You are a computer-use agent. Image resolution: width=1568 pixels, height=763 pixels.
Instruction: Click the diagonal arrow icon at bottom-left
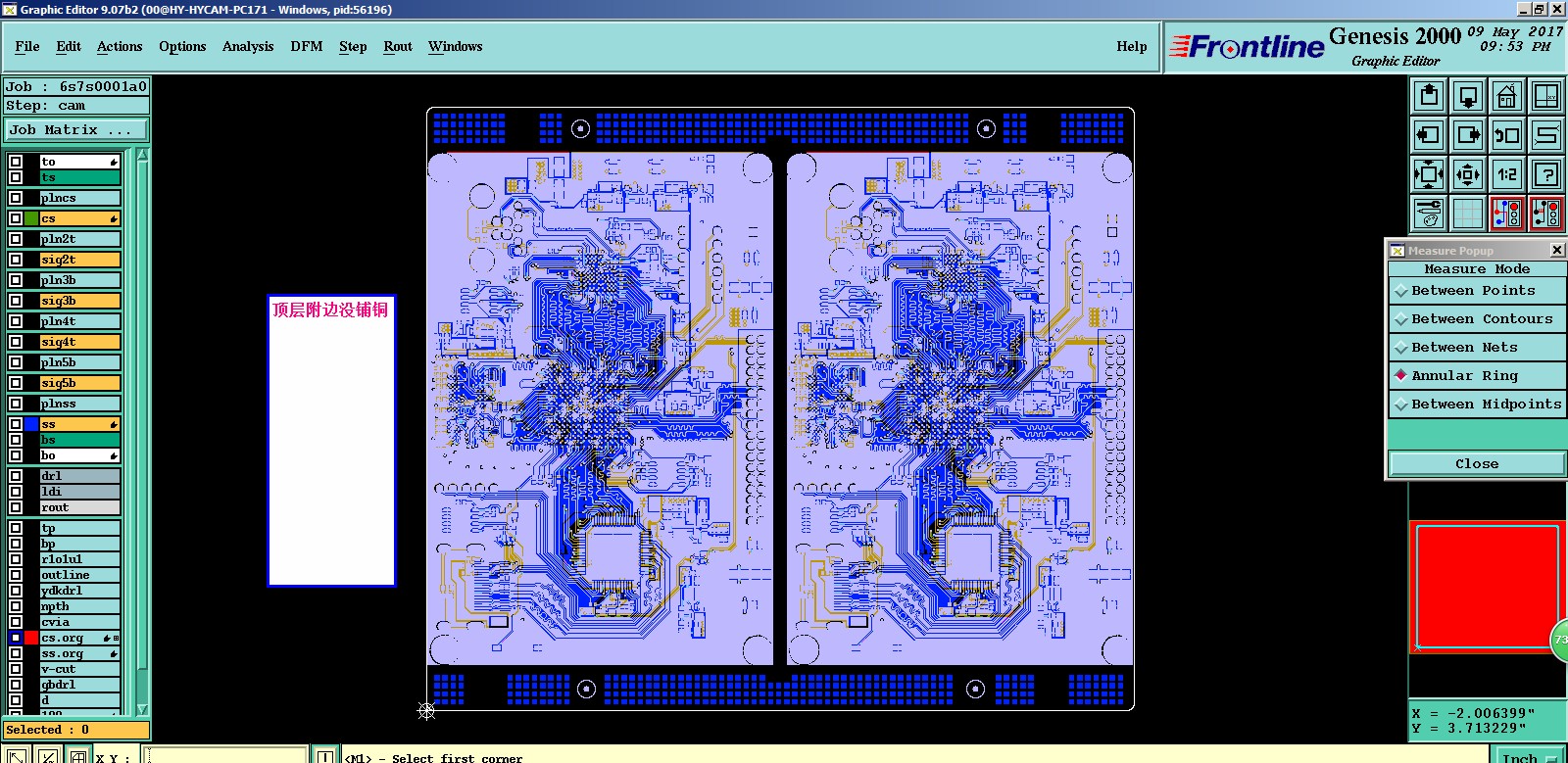pyautogui.click(x=16, y=755)
